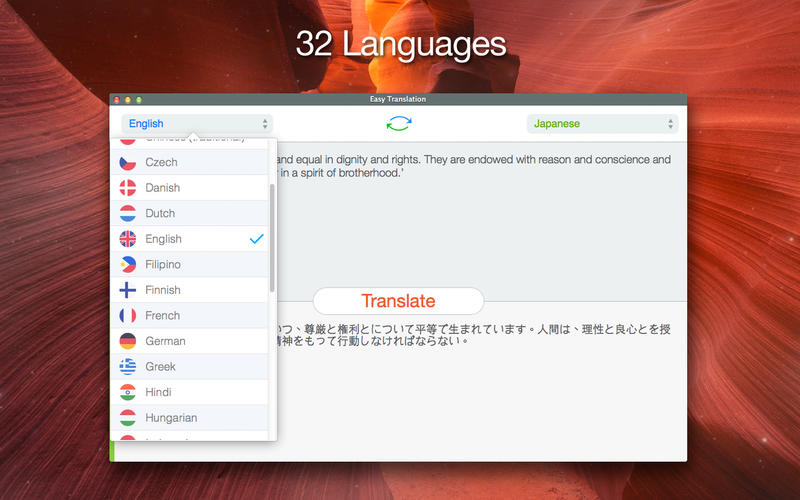Click the German flag icon
Viewport: 800px width, 500px height.
click(x=128, y=341)
